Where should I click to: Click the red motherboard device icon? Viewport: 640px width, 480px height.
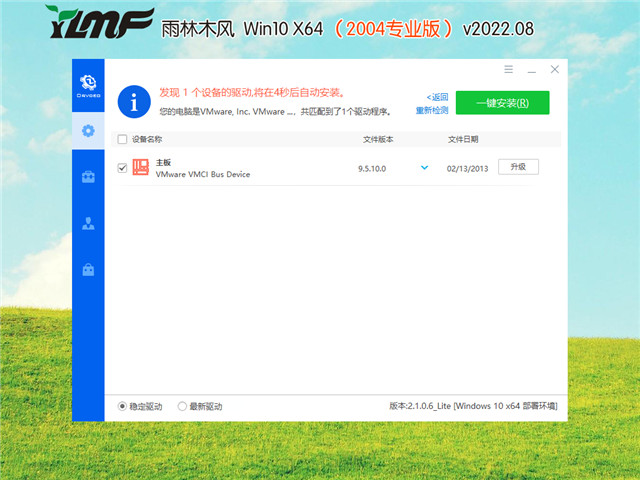pos(141,167)
